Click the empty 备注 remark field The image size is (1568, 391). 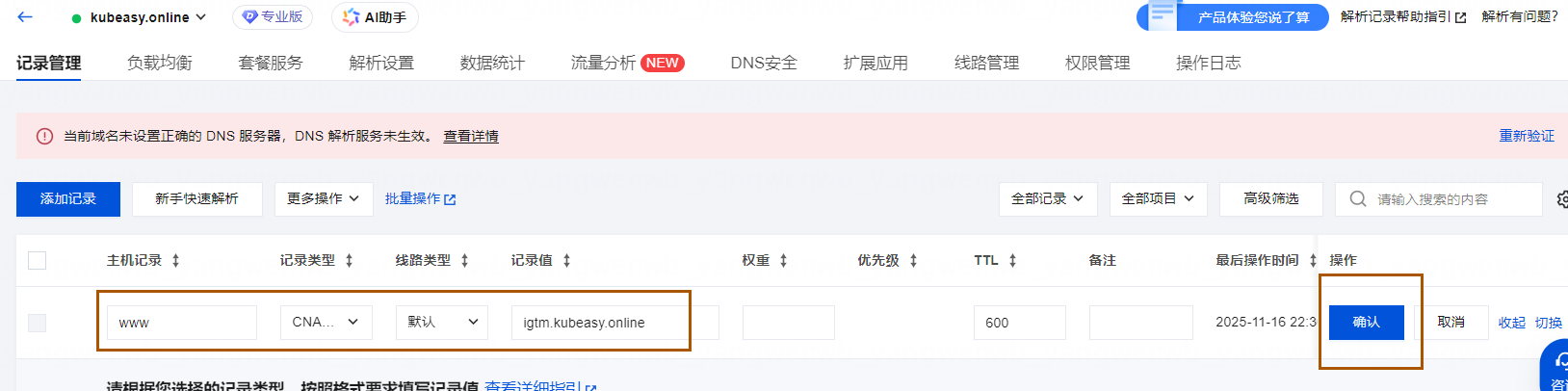(x=1141, y=323)
